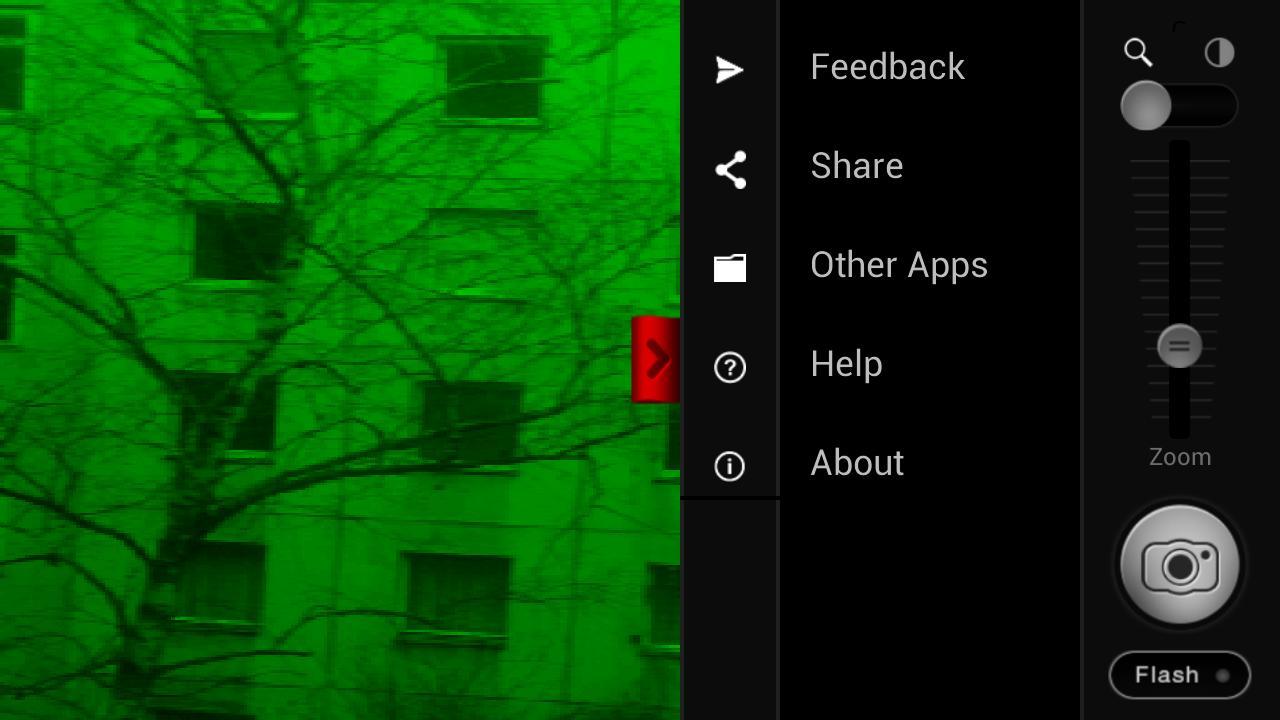Viewport: 1280px width, 720px height.
Task: Collapse the menu with the red arrow
Action: tap(656, 359)
